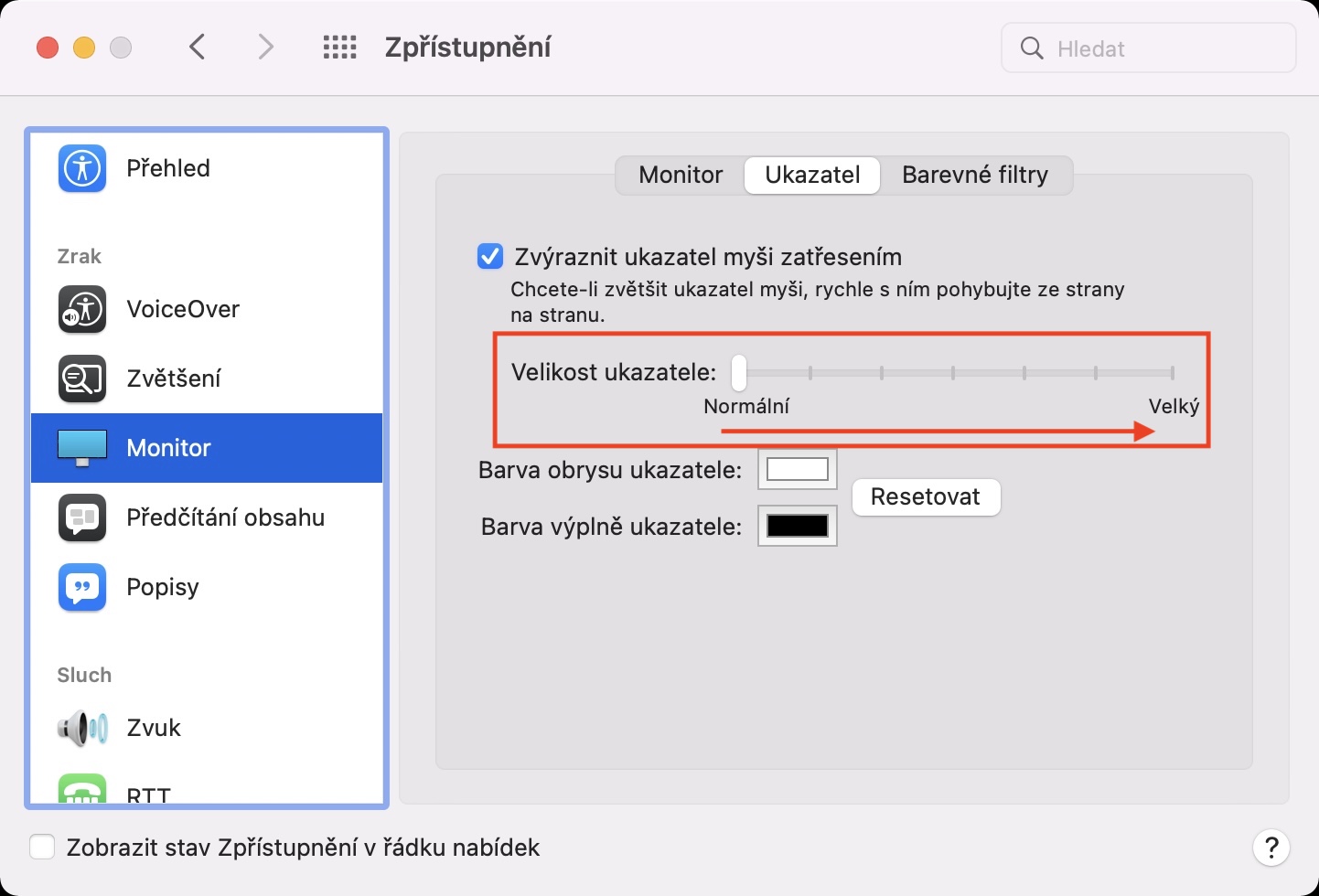Select the Ukazatel tab
Viewport: 1319px width, 896px height.
click(x=812, y=175)
